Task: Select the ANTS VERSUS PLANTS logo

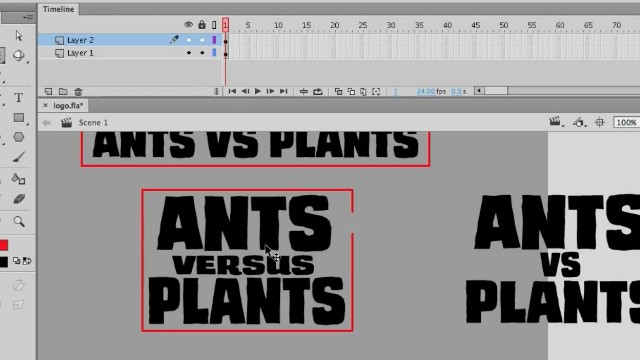Action: 247,260
